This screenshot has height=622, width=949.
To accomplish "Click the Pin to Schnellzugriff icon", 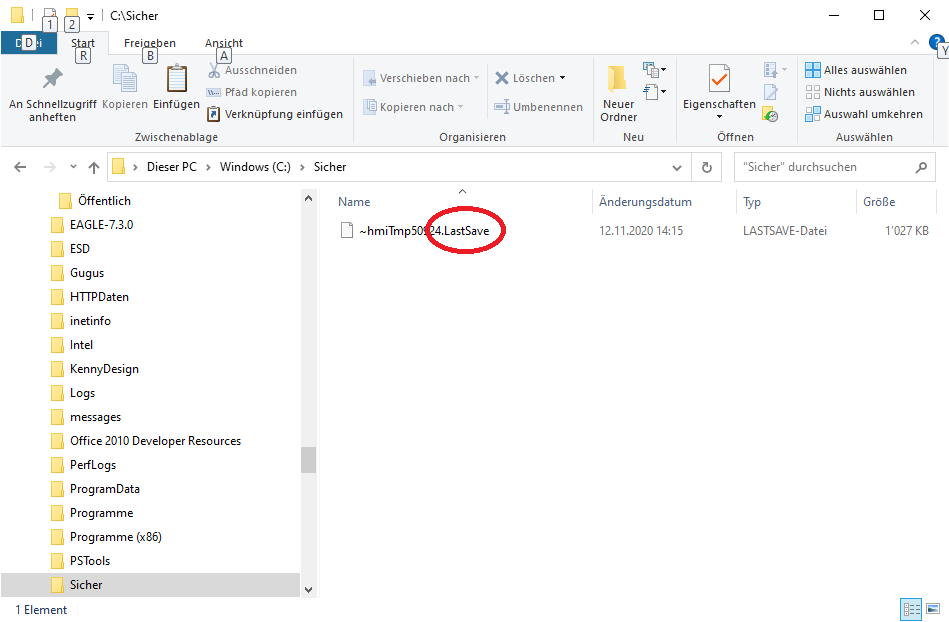I will click(x=52, y=80).
